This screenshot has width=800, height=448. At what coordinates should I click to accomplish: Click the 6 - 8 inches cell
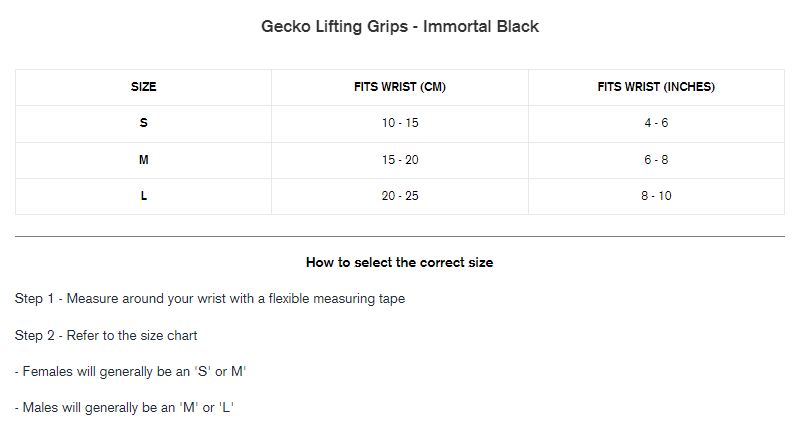(x=656, y=160)
